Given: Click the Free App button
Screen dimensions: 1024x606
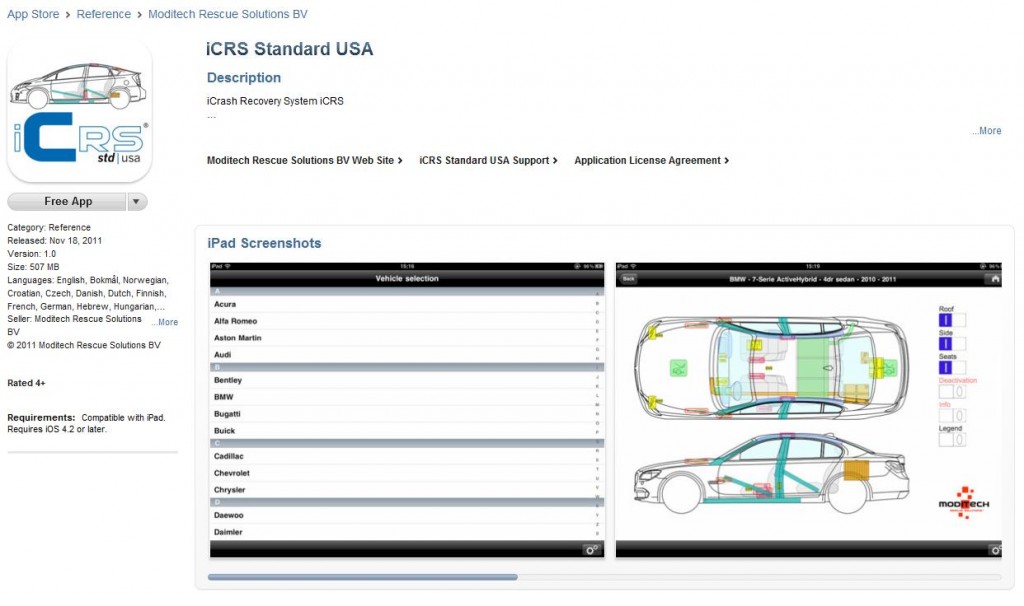Looking at the screenshot, I should pyautogui.click(x=67, y=202).
